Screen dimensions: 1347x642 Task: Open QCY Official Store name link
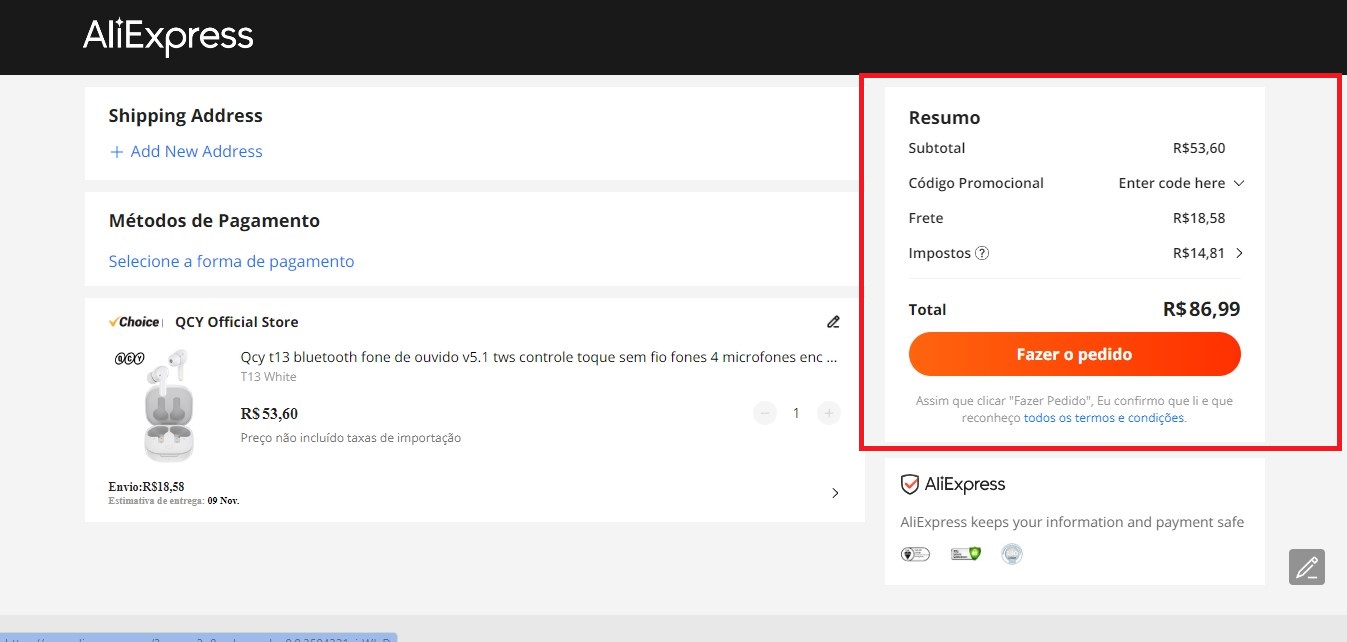coord(236,322)
